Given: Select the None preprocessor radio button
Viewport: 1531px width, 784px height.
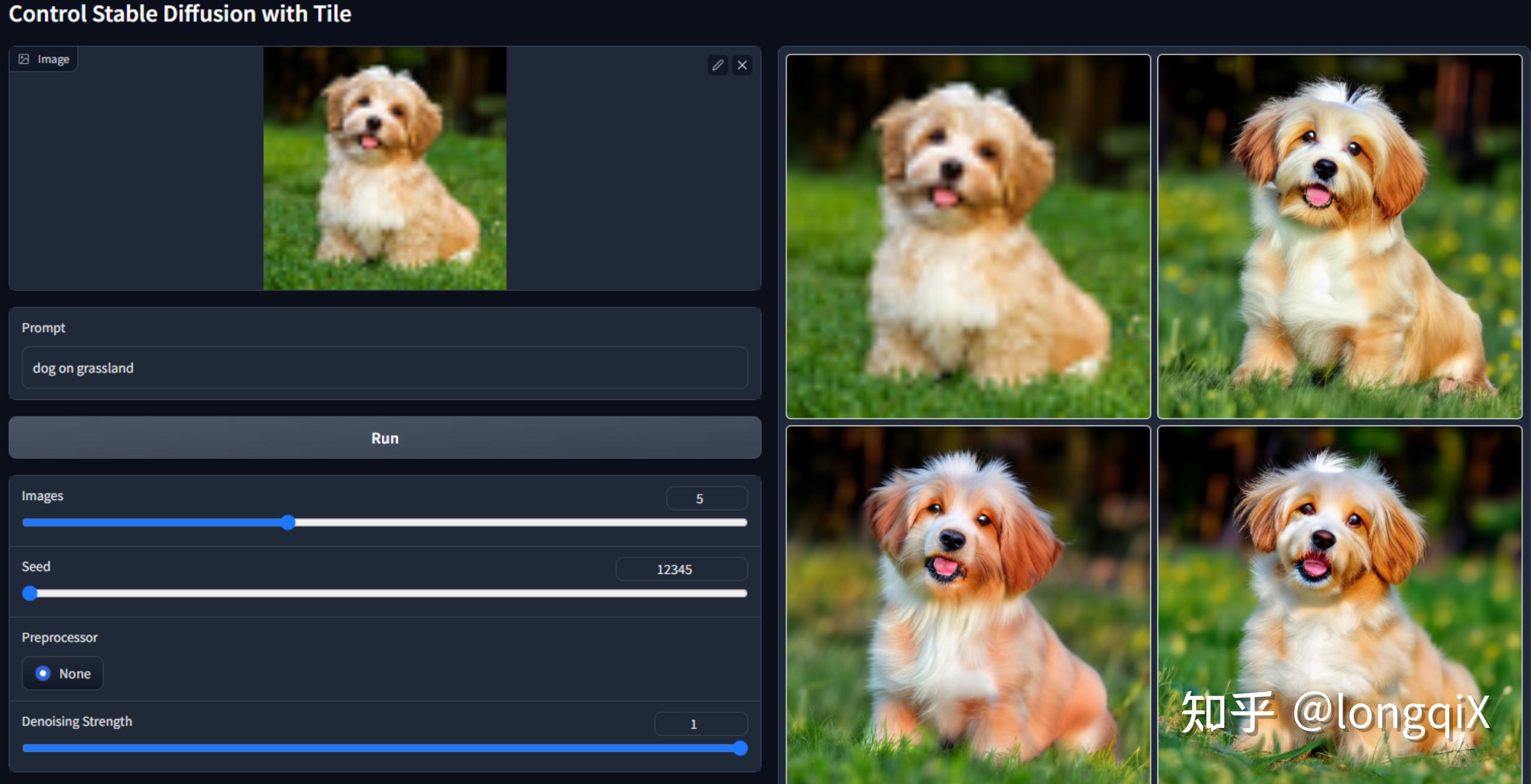Looking at the screenshot, I should coord(43,673).
